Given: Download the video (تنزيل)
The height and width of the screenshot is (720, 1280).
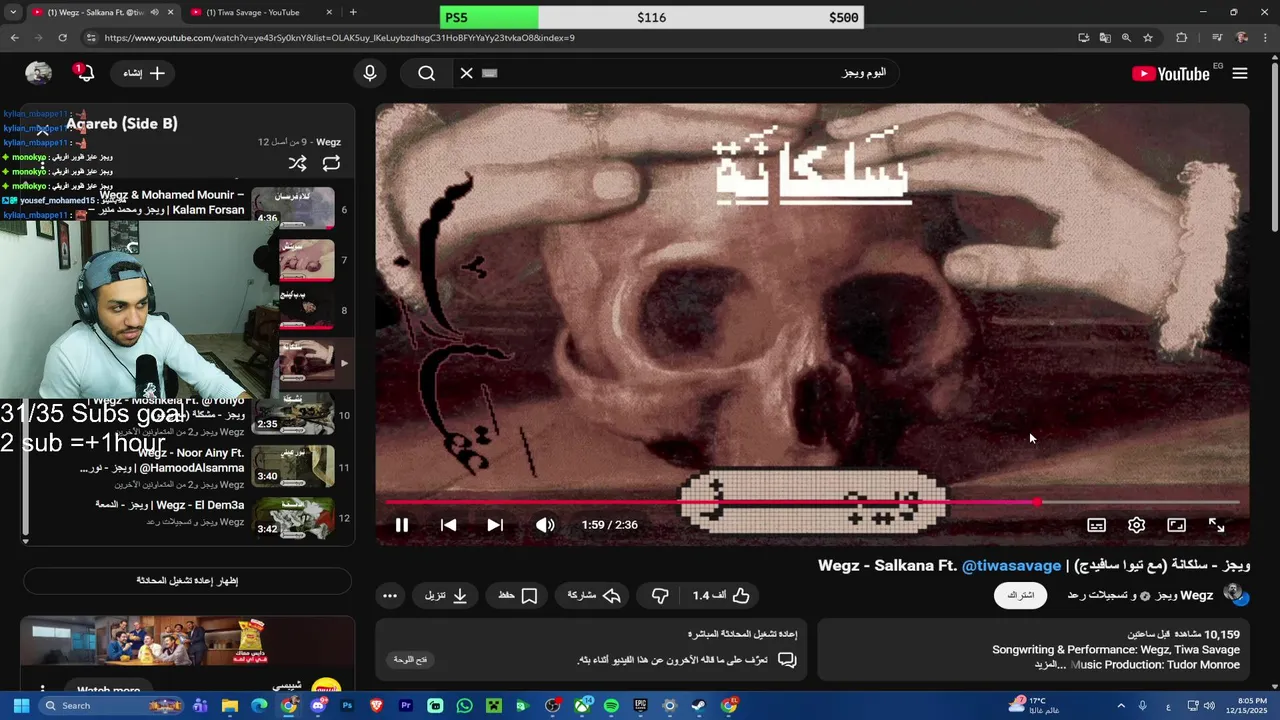Looking at the screenshot, I should click(x=446, y=595).
